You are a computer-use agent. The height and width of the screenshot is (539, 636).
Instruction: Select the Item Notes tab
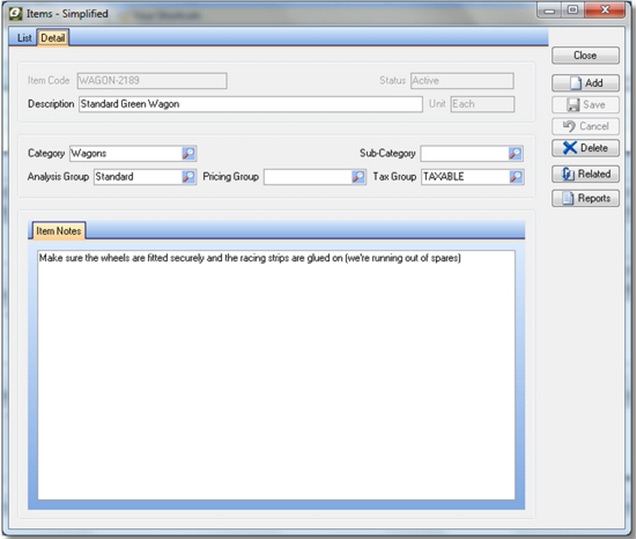click(x=57, y=231)
